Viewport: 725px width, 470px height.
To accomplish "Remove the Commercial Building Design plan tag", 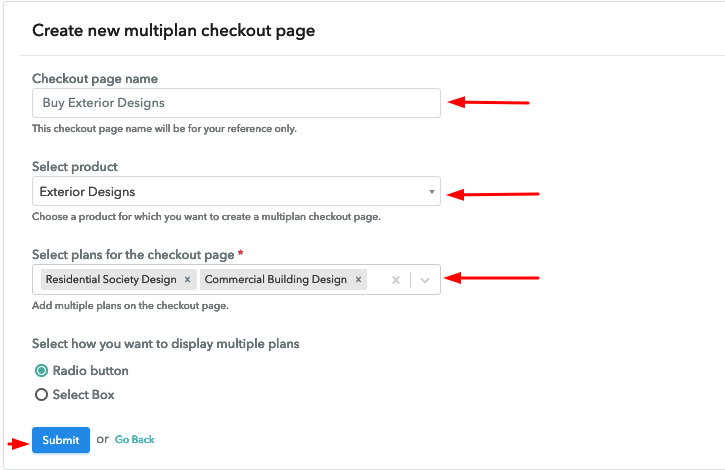I will pos(359,280).
